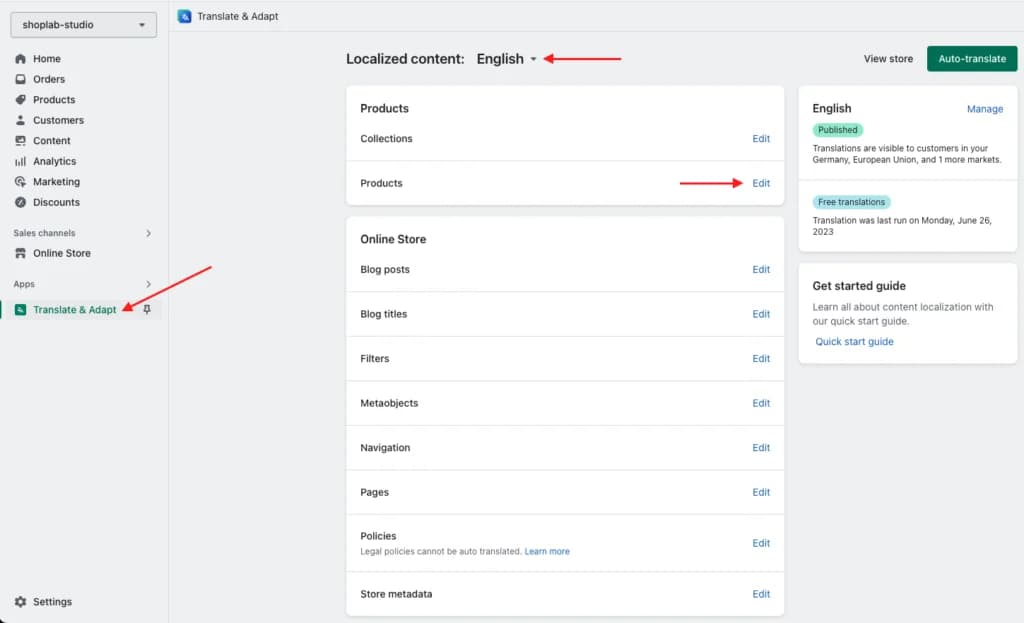The width and height of the screenshot is (1024, 623).
Task: Unpin Translate & Adapt with pin icon
Action: click(147, 310)
